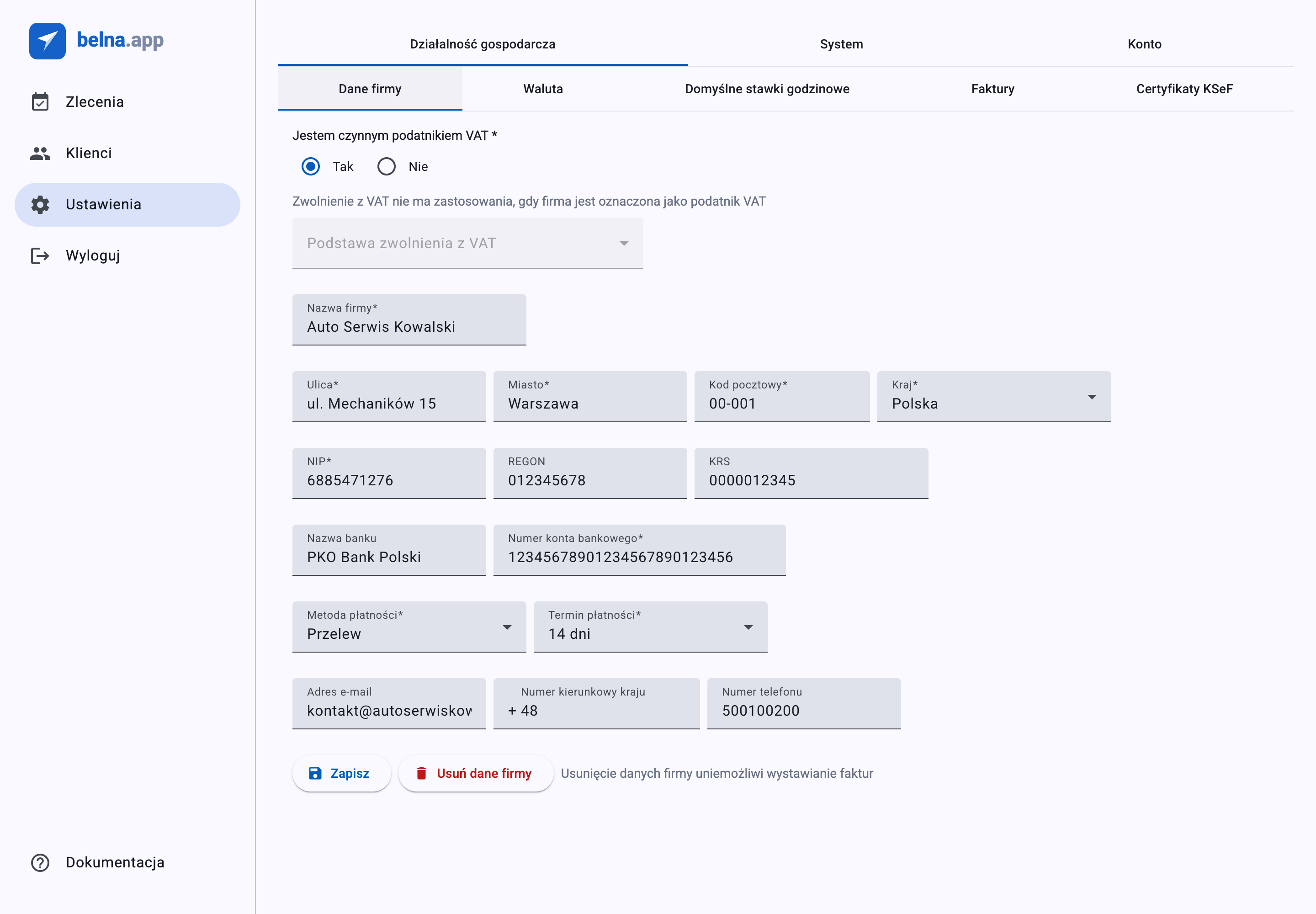Click the NIP input field
Image resolution: width=1316 pixels, height=914 pixels.
389,473
